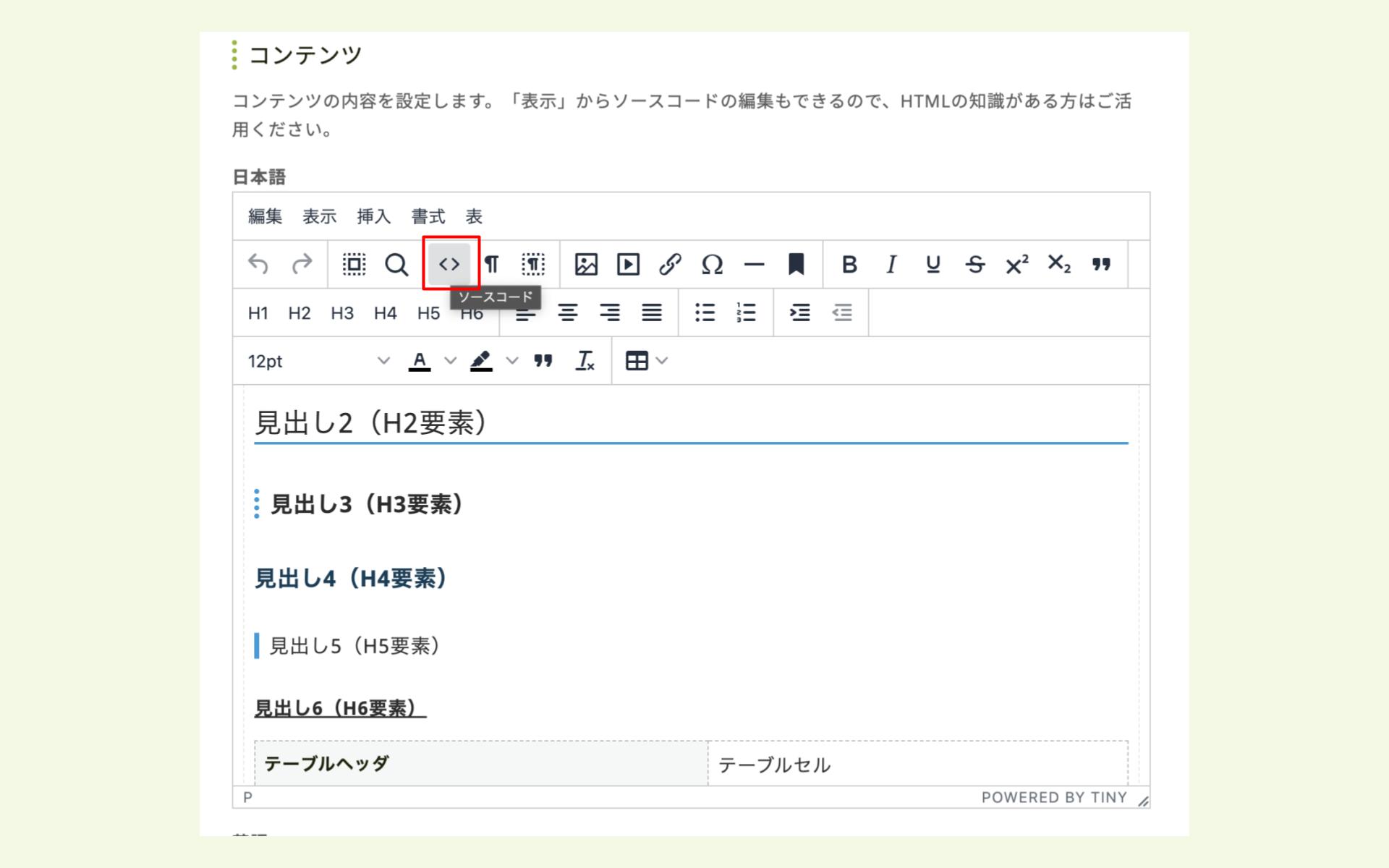Click the clear formatting icon
1389x868 pixels.
pos(585,360)
